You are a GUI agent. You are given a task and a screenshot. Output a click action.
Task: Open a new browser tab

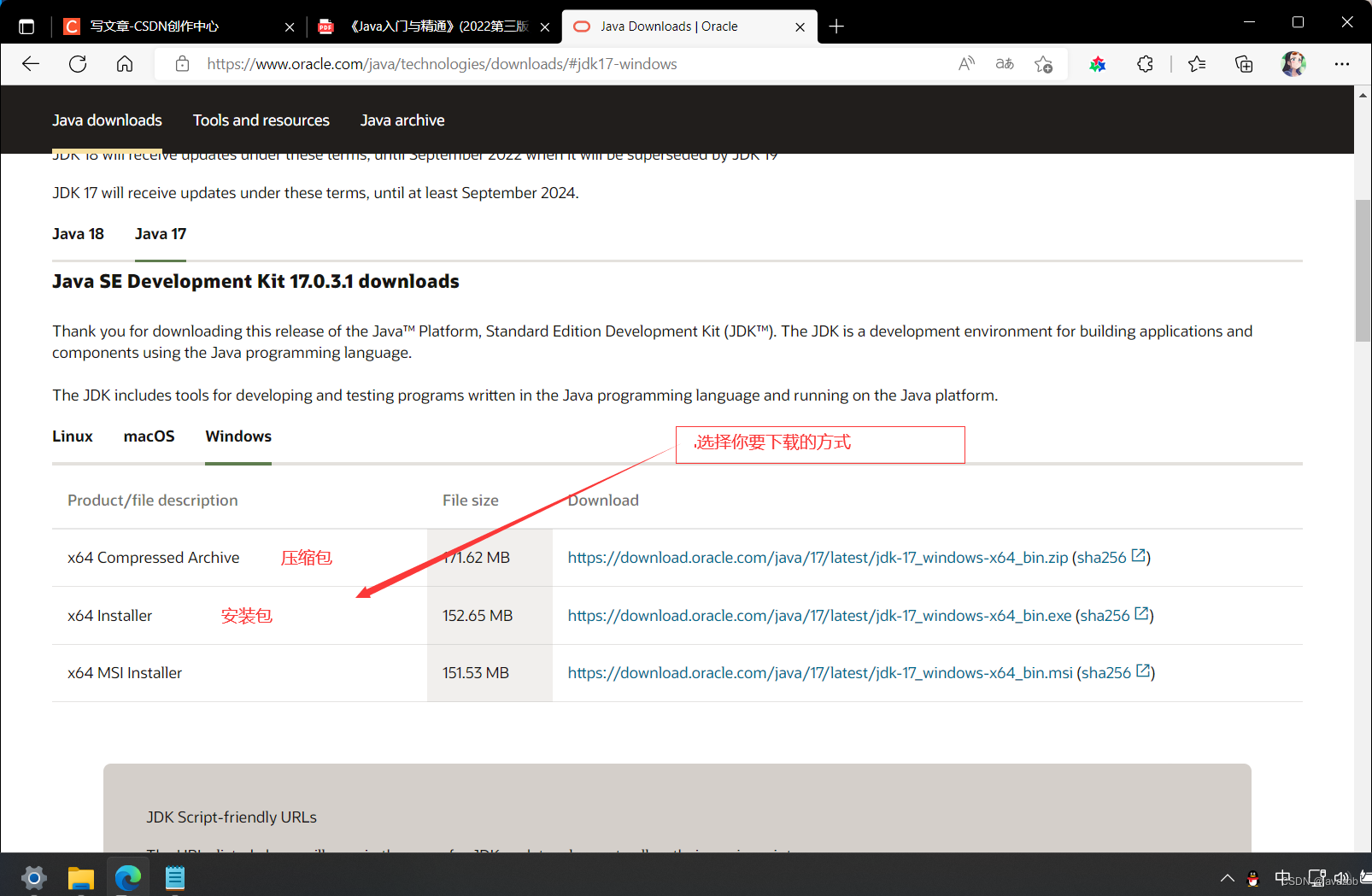tap(836, 26)
